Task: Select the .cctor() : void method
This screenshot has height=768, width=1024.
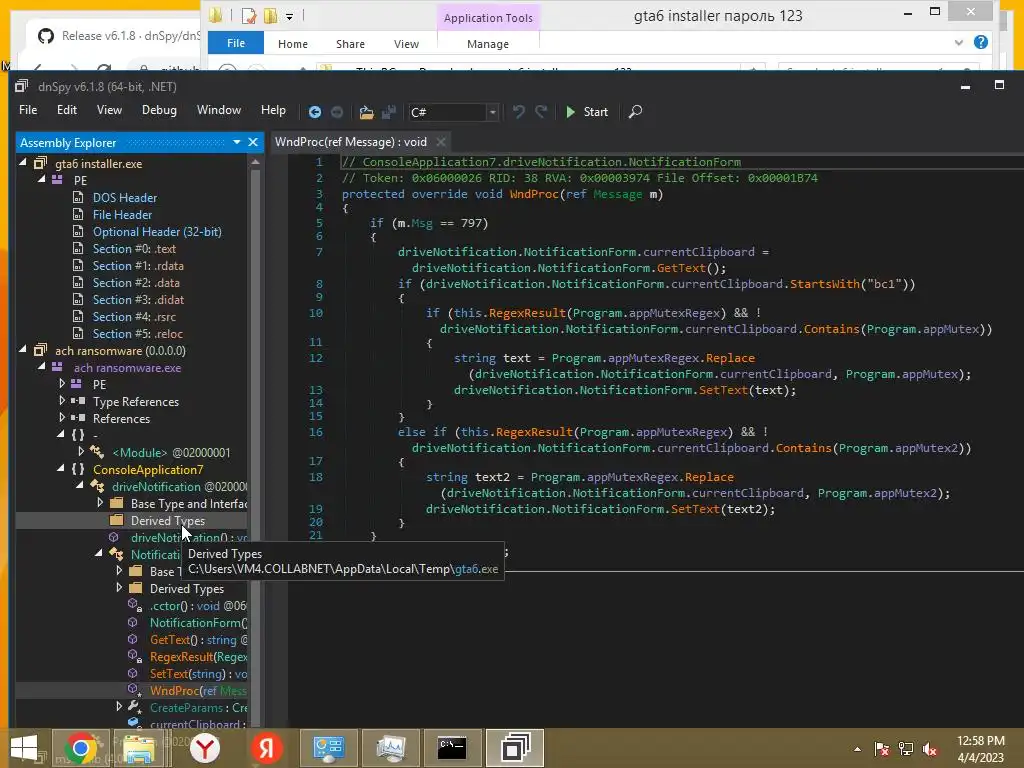Action: [198, 606]
